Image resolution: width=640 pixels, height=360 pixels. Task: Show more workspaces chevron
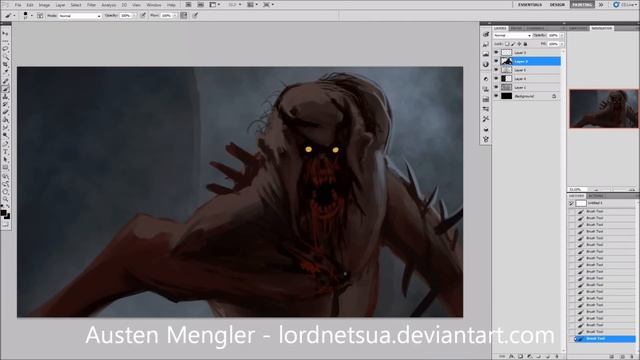pos(601,5)
